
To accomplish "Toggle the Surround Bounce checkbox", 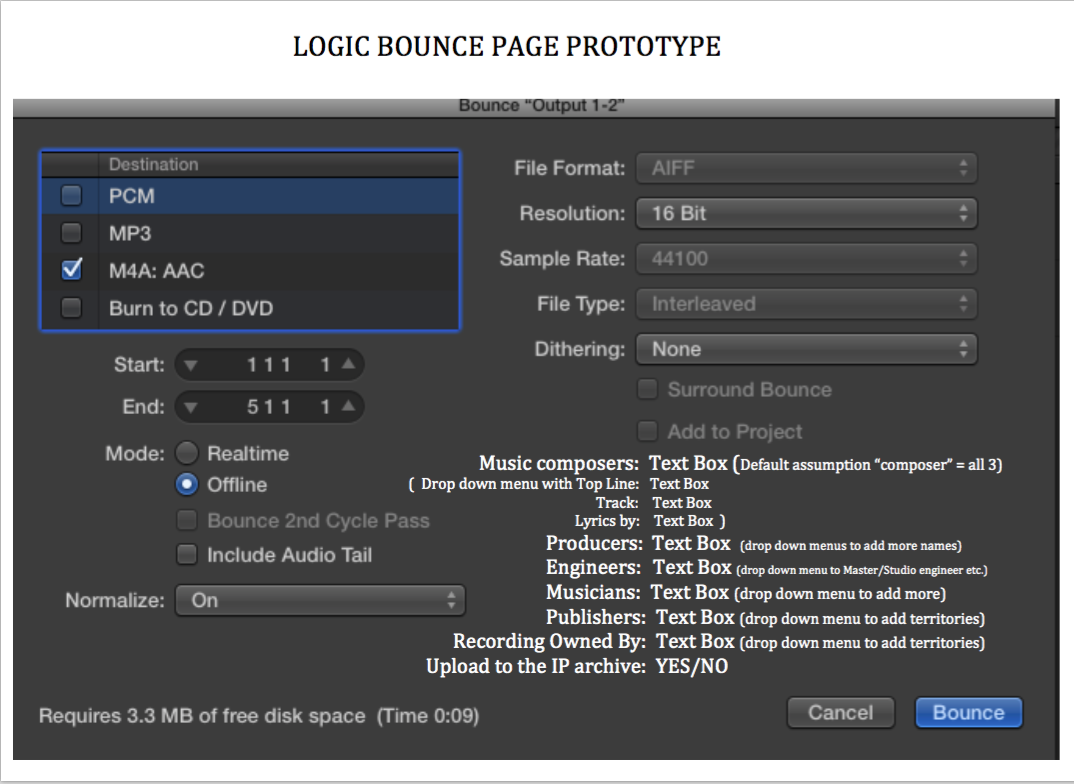I will coord(647,389).
